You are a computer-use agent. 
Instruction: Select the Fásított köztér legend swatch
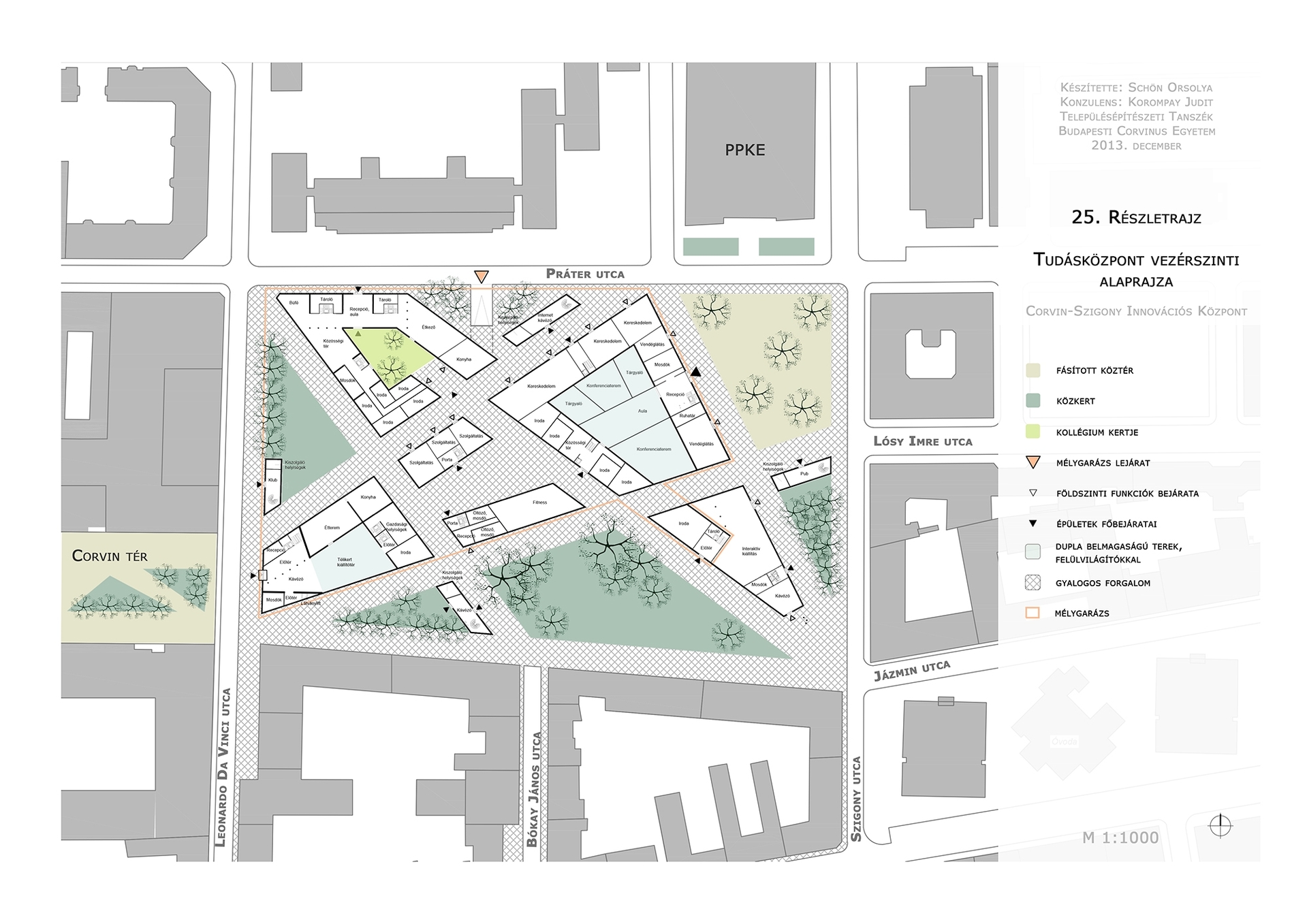1033,370
